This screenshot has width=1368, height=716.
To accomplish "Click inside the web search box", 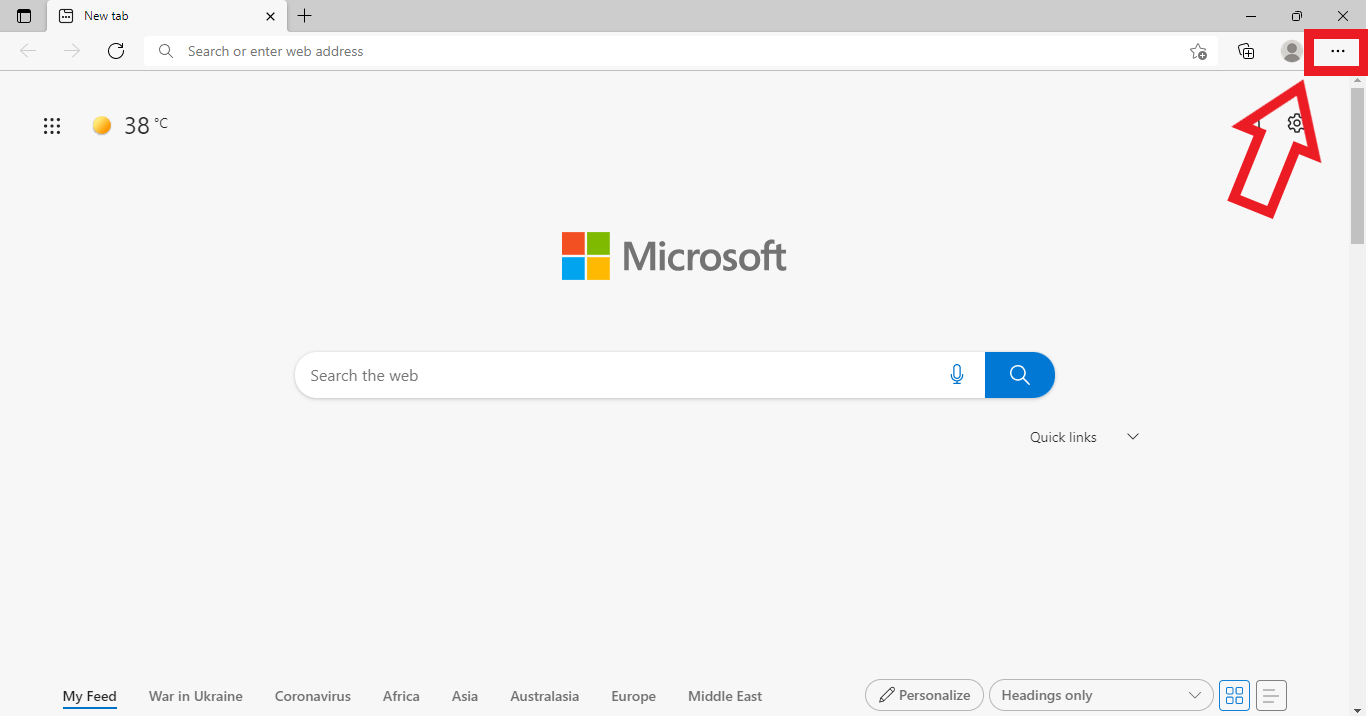I will pos(600,374).
